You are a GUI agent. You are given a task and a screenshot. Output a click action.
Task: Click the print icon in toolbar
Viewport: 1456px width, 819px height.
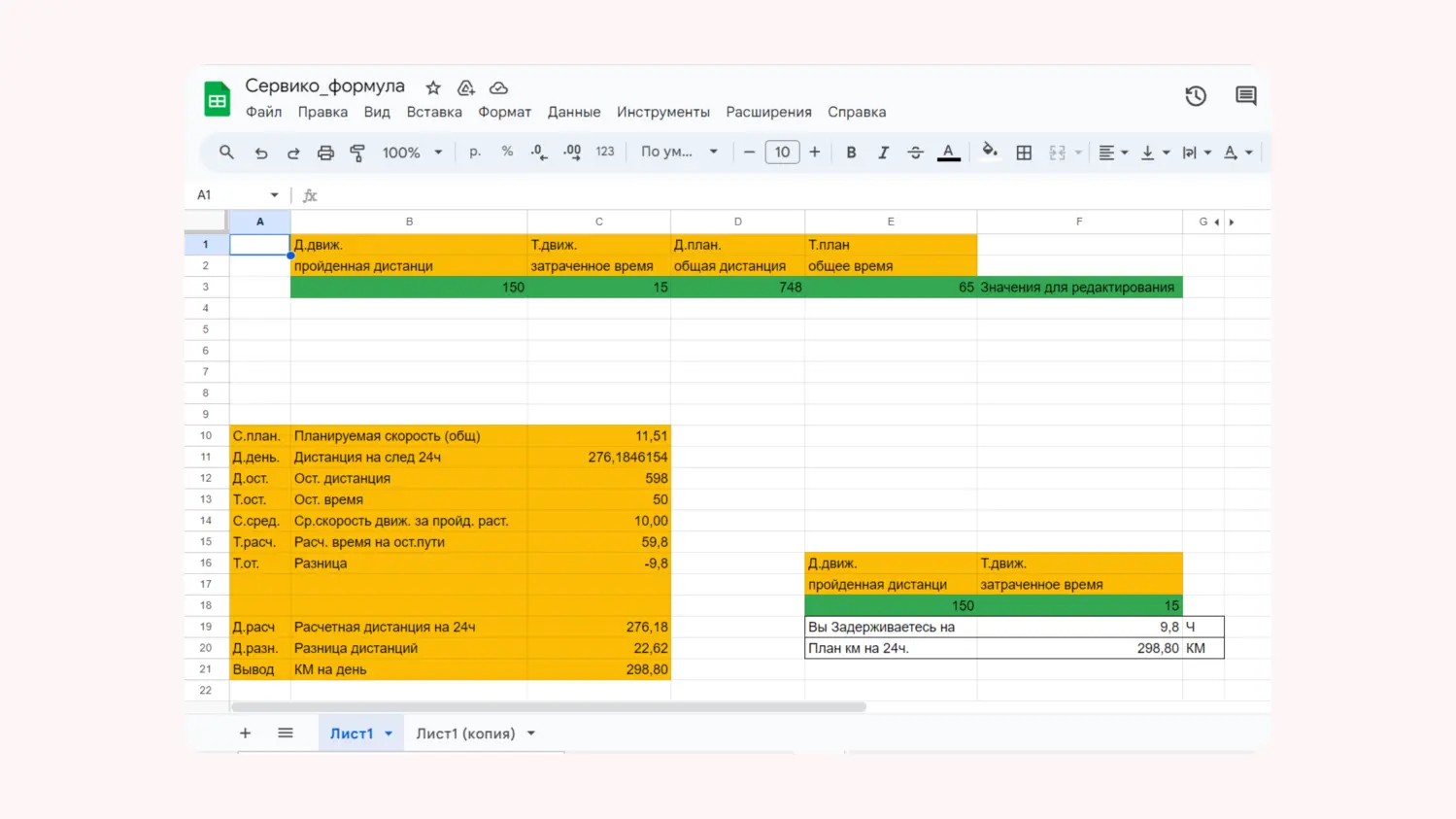325,153
